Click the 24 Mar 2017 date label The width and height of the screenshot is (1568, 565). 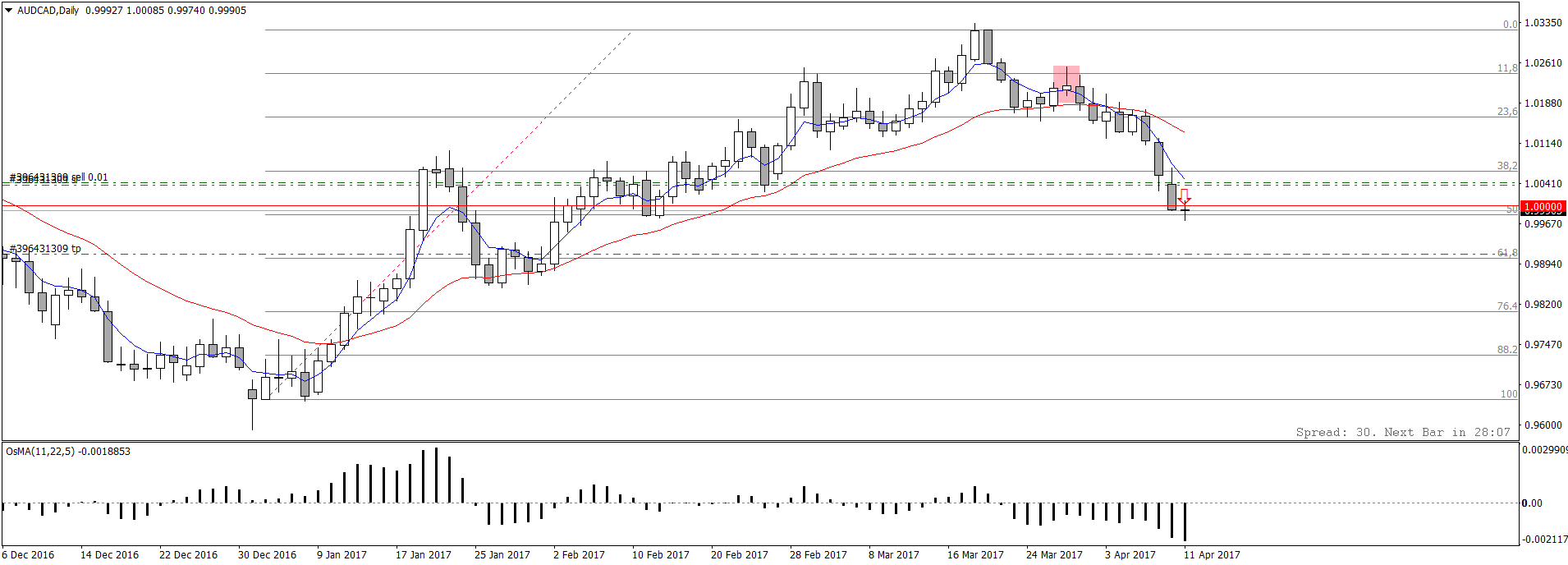(1054, 555)
